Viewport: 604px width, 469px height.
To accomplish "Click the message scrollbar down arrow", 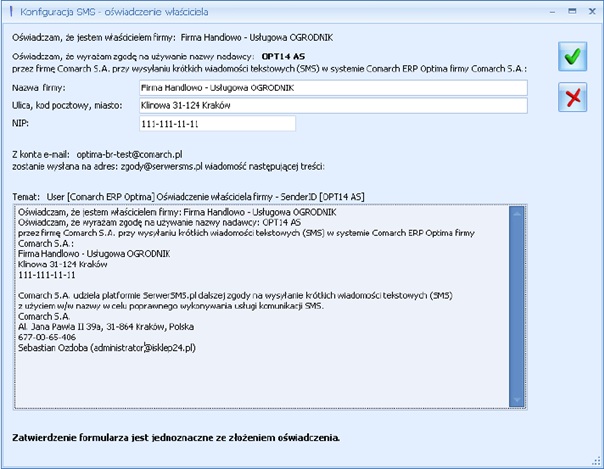I will 517,400.
